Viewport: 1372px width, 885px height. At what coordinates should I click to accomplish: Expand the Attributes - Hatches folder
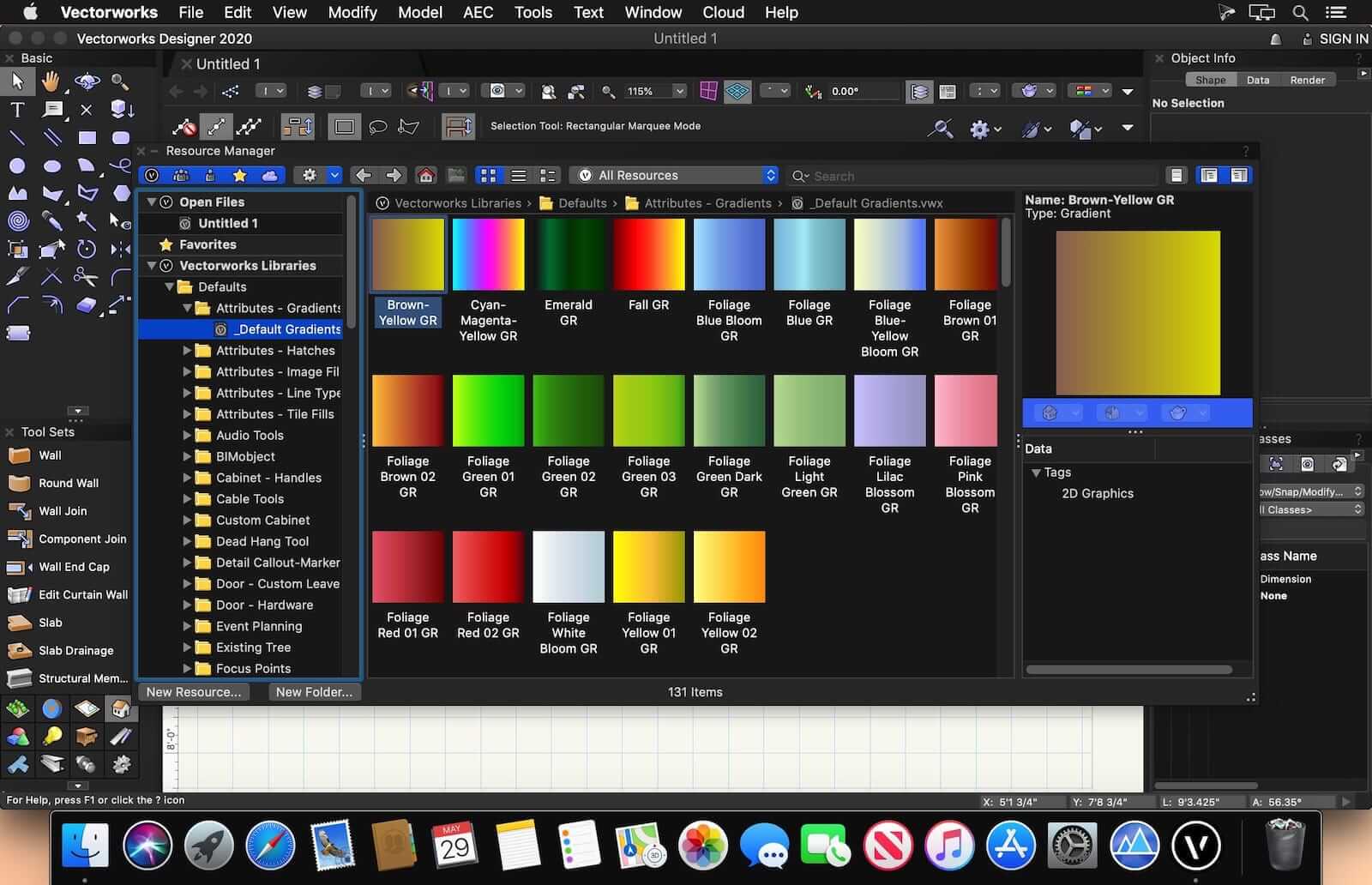tap(188, 351)
